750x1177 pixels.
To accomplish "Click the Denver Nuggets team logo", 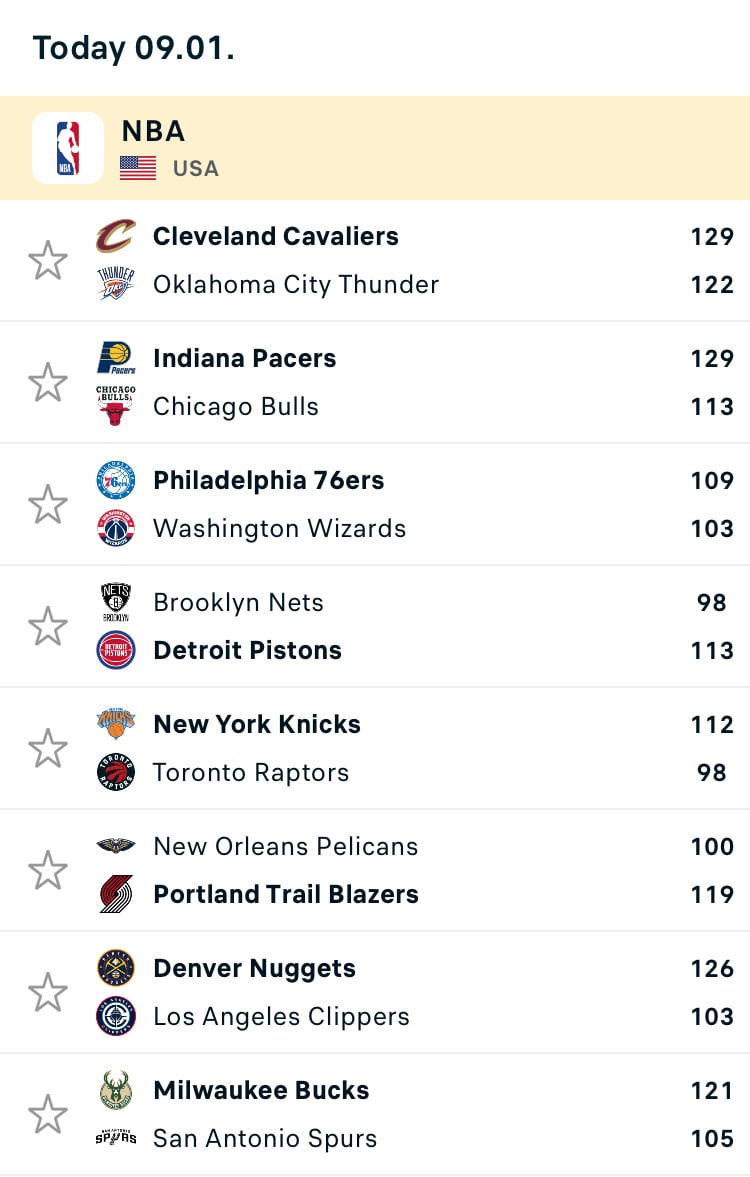I will point(116,968).
